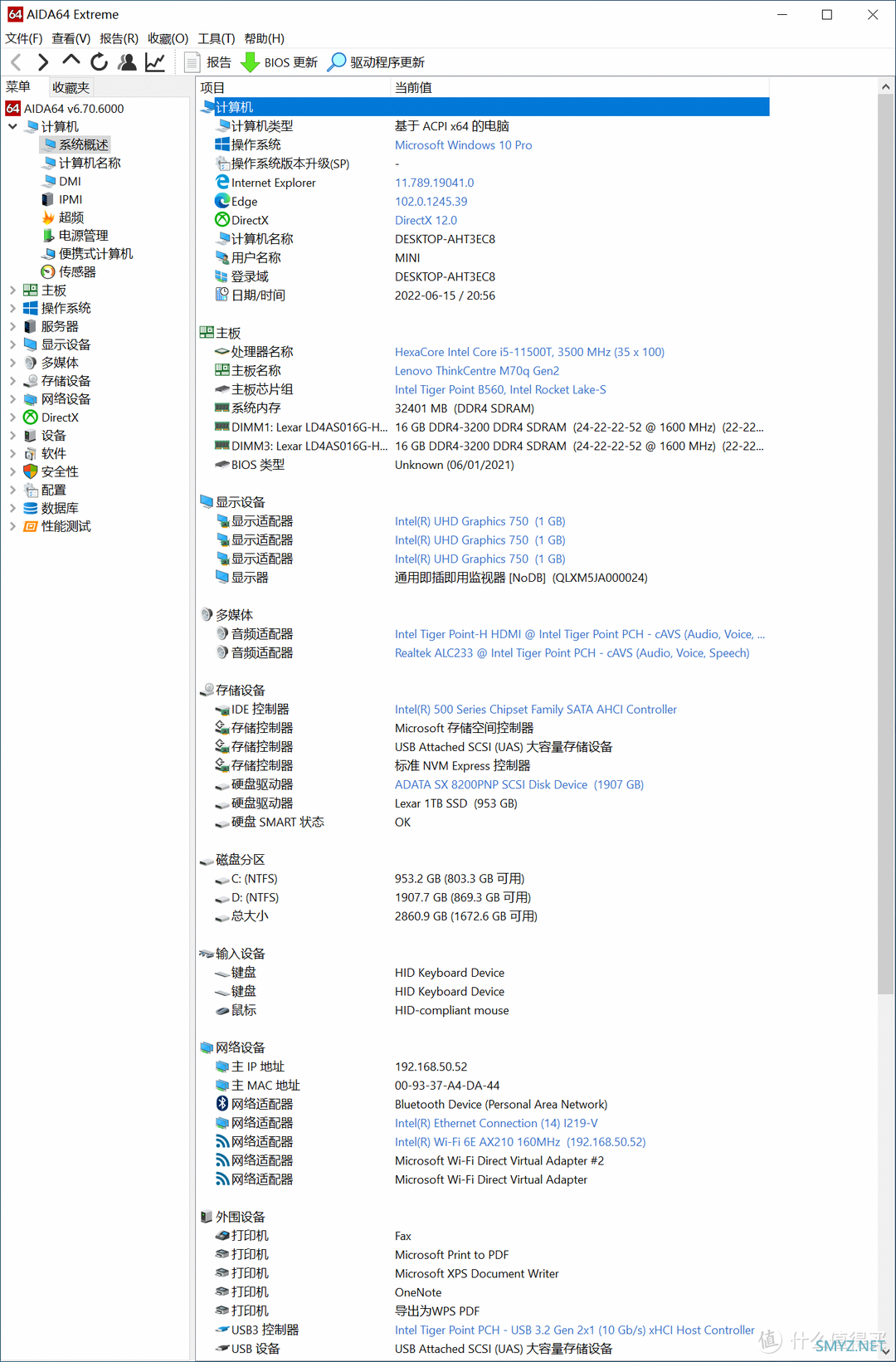Open Microsoft Windows 10 Pro link
Image resolution: width=896 pixels, height=1362 pixels.
463,144
